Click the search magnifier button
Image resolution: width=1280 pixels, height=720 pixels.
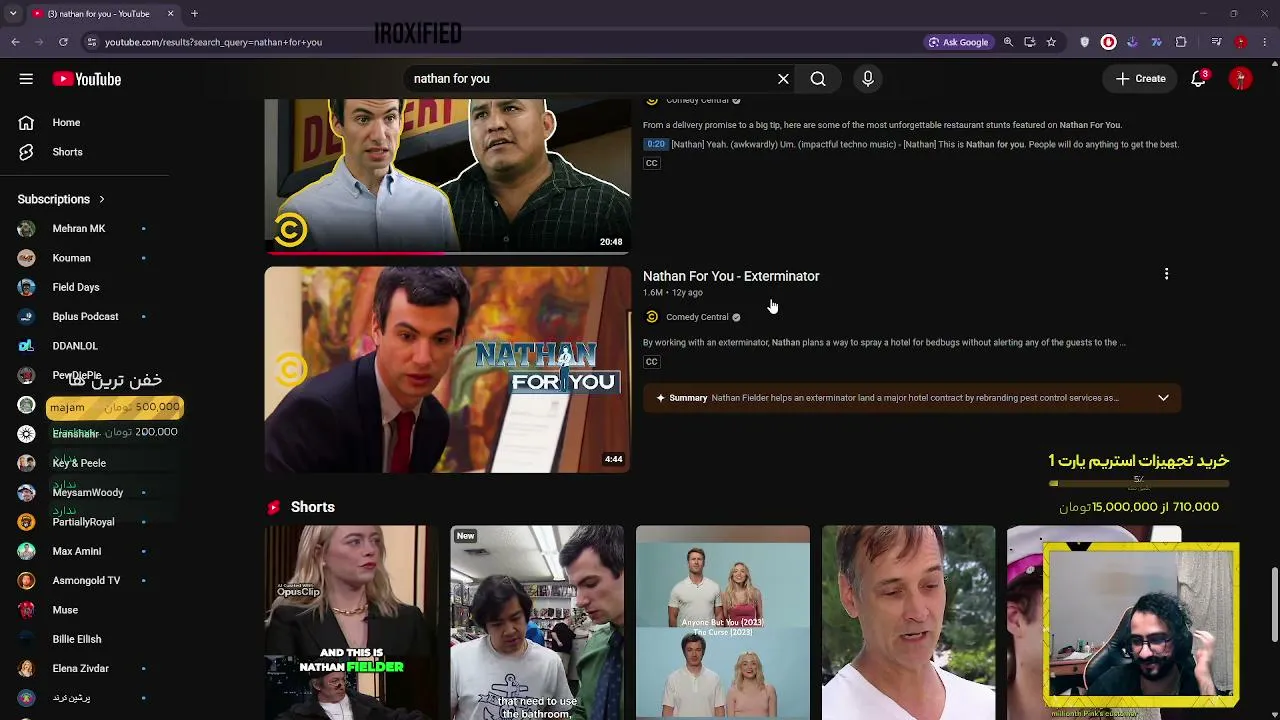coord(818,79)
